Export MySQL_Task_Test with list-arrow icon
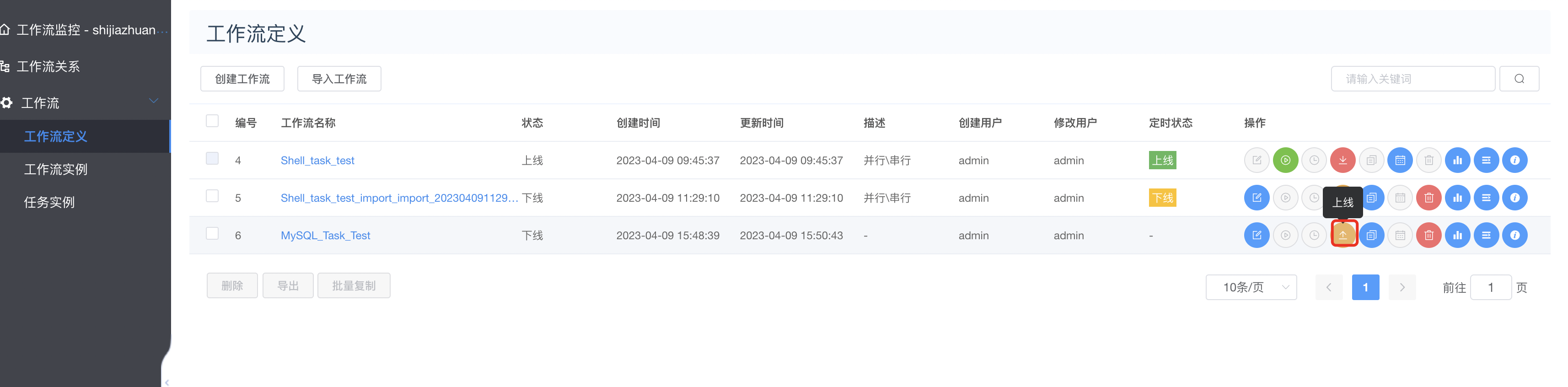1568x387 pixels. (x=1486, y=236)
